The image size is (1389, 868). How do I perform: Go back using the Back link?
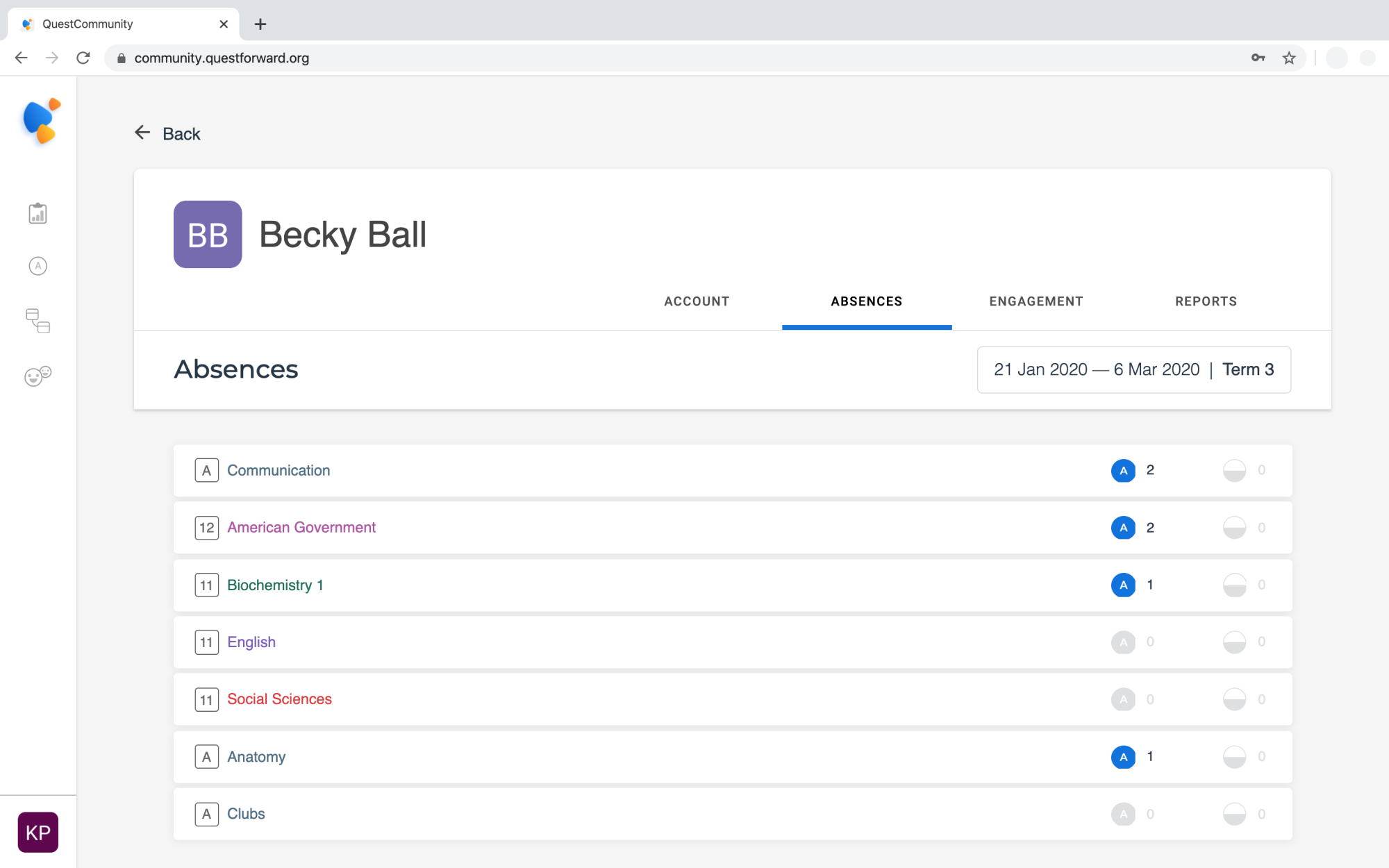click(x=181, y=134)
